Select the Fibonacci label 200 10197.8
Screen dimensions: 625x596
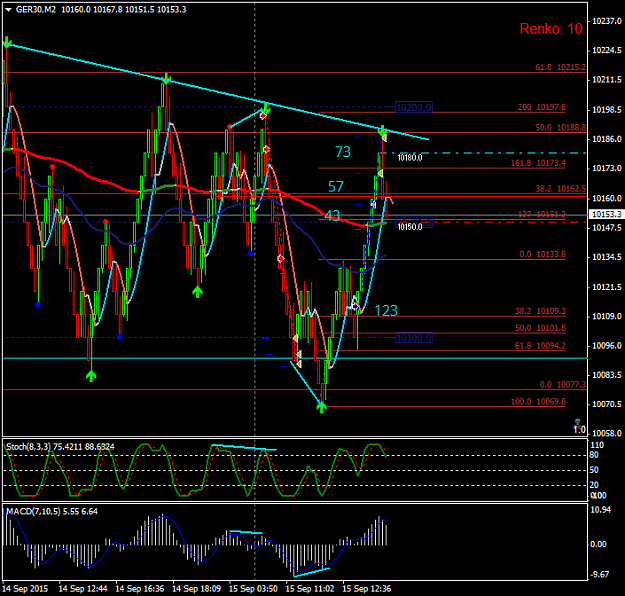pos(542,107)
